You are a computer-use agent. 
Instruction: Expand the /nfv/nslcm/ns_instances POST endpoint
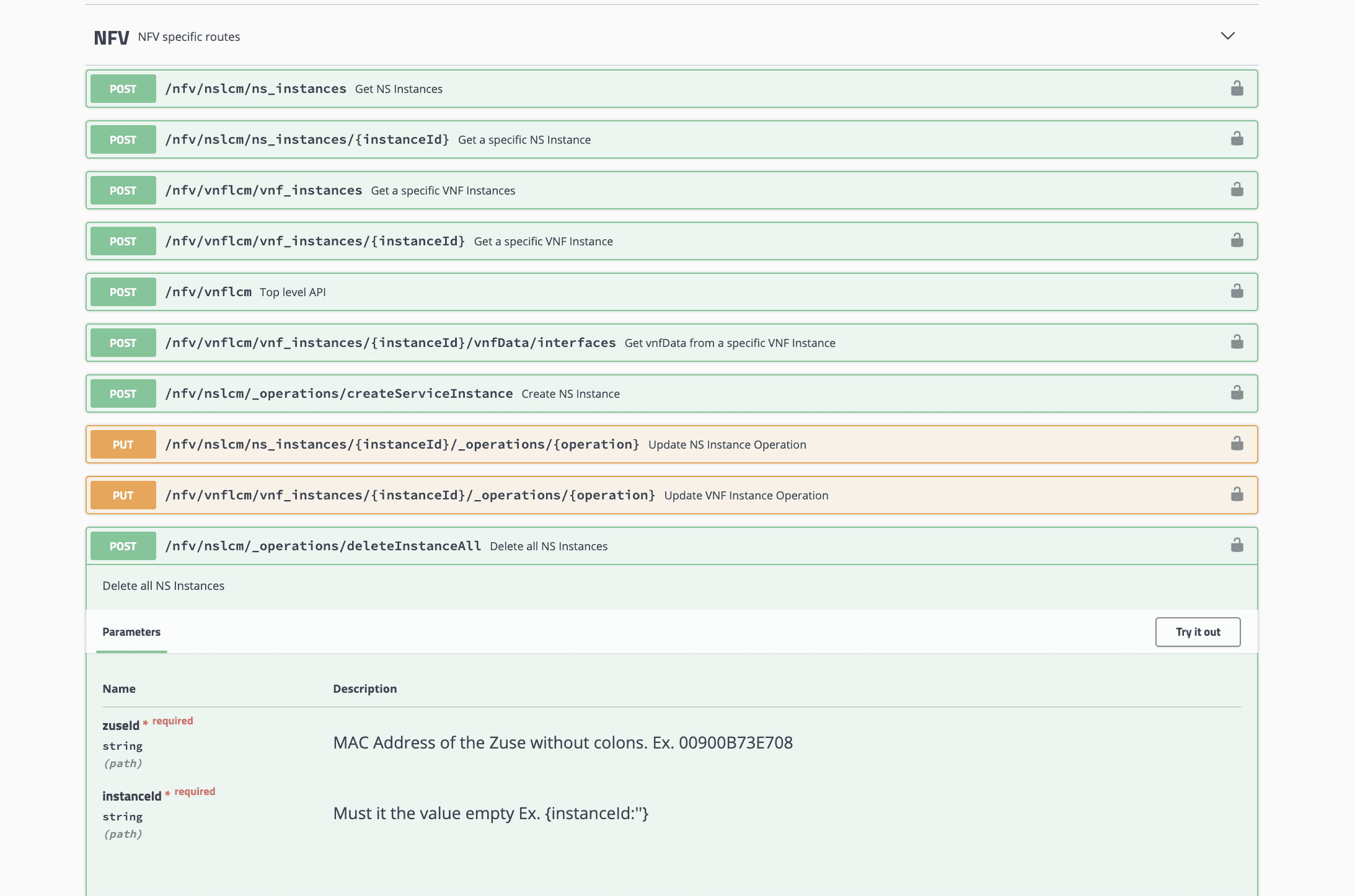(x=558, y=88)
